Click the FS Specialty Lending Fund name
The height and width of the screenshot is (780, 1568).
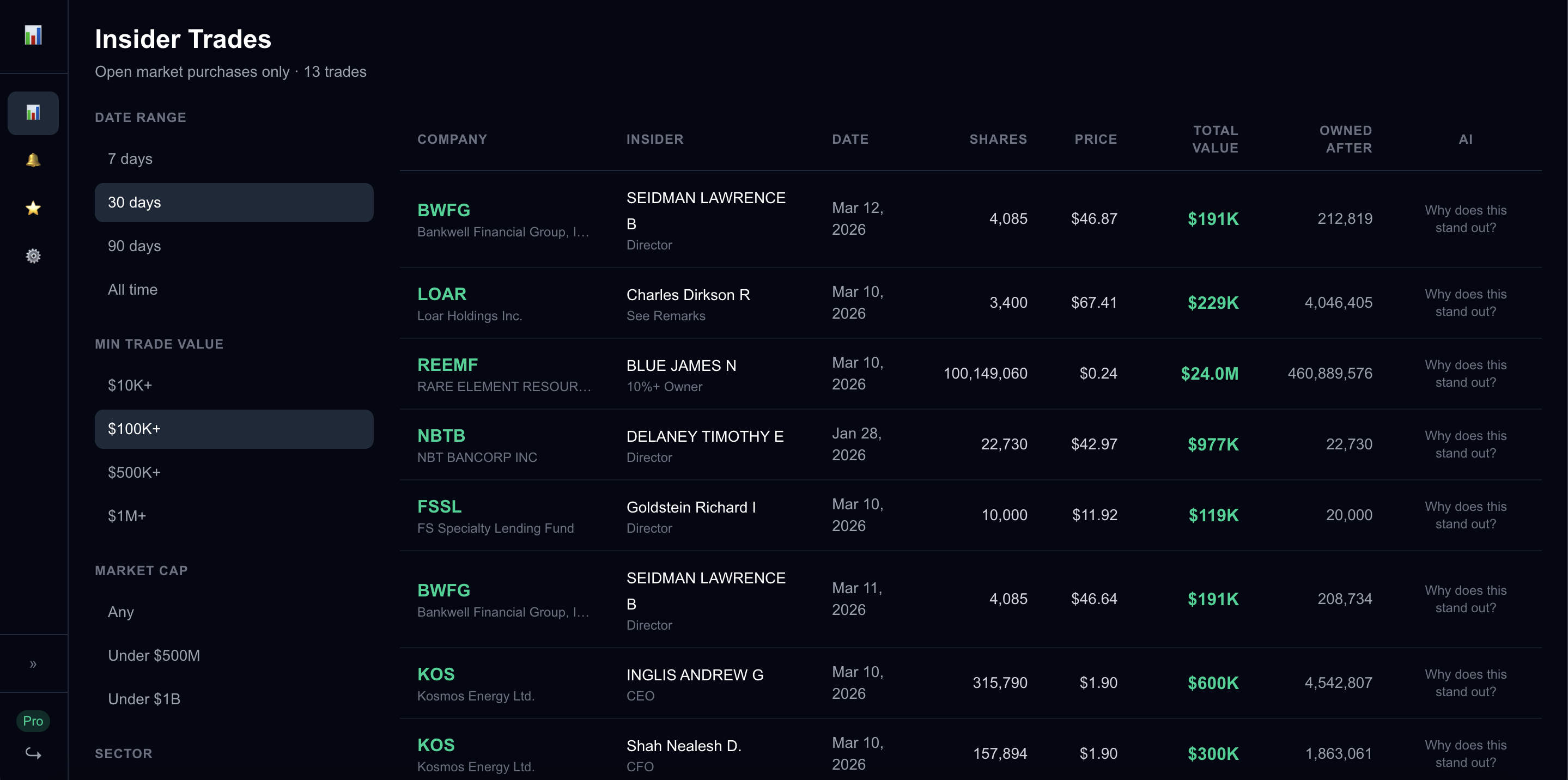click(x=495, y=528)
